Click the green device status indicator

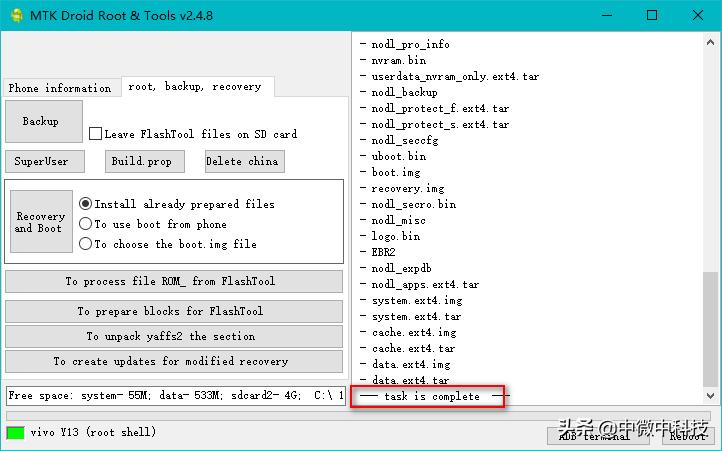[x=15, y=433]
